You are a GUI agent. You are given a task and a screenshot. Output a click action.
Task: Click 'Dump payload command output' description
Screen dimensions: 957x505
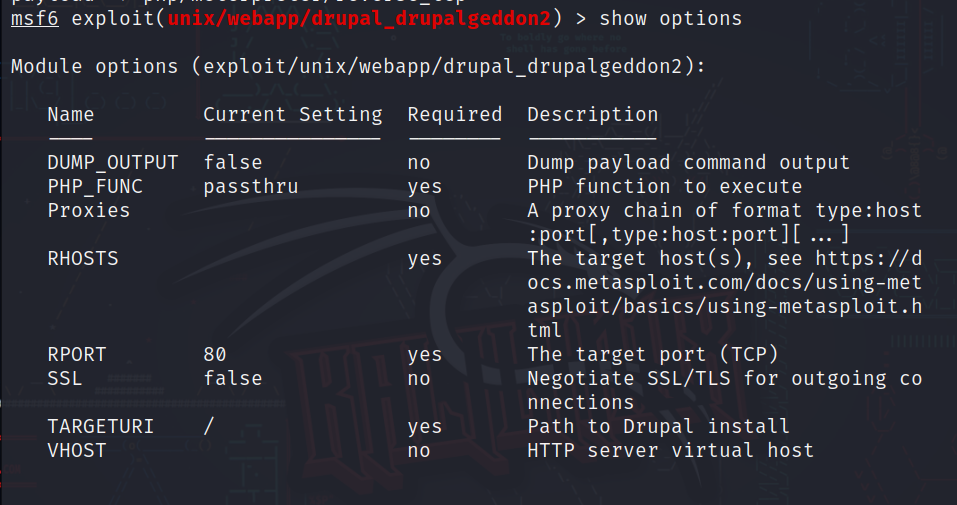(x=688, y=163)
